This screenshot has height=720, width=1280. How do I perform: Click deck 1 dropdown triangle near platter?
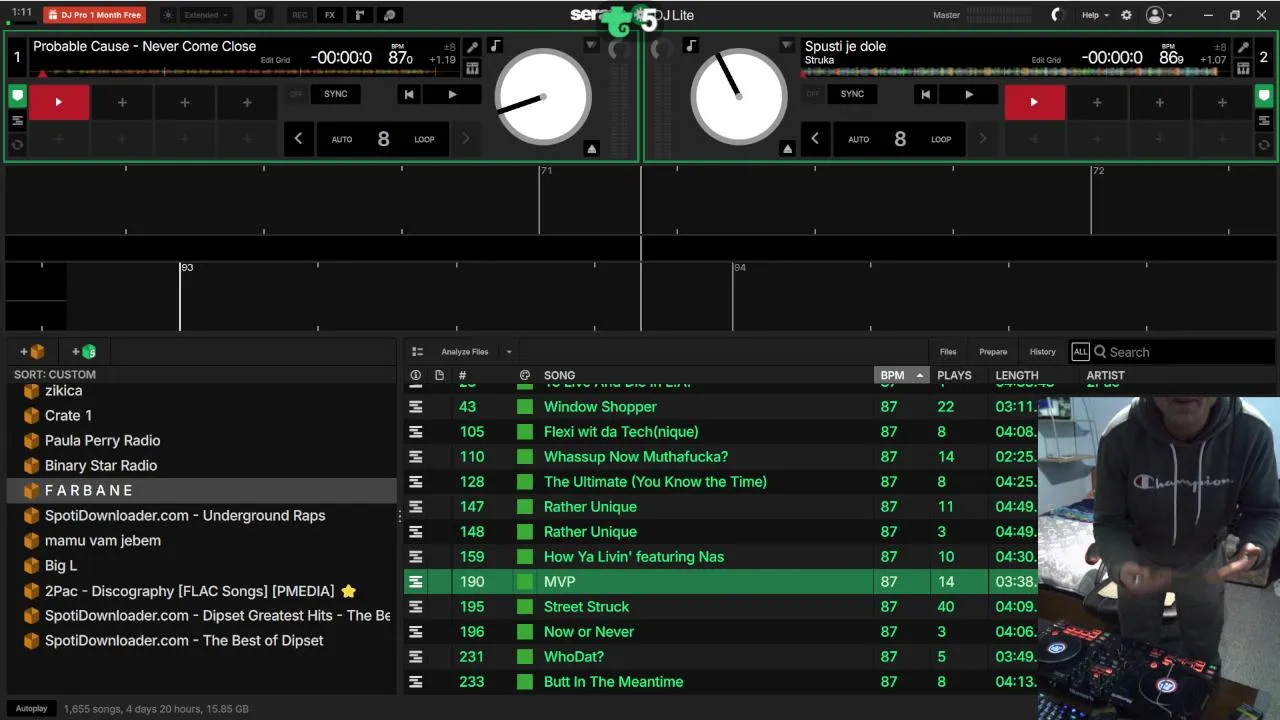click(591, 46)
